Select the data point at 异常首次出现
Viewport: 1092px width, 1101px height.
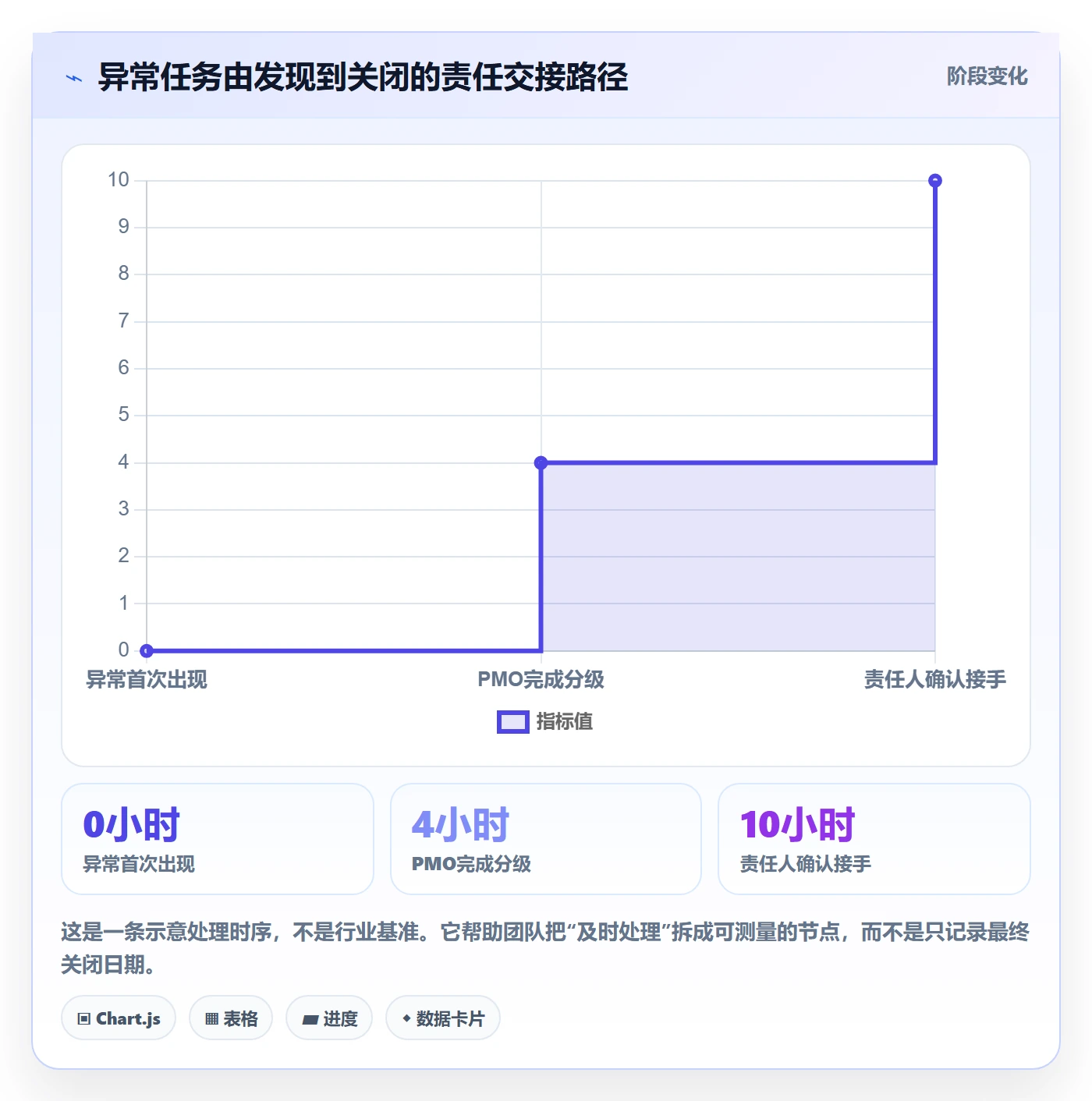coord(147,650)
